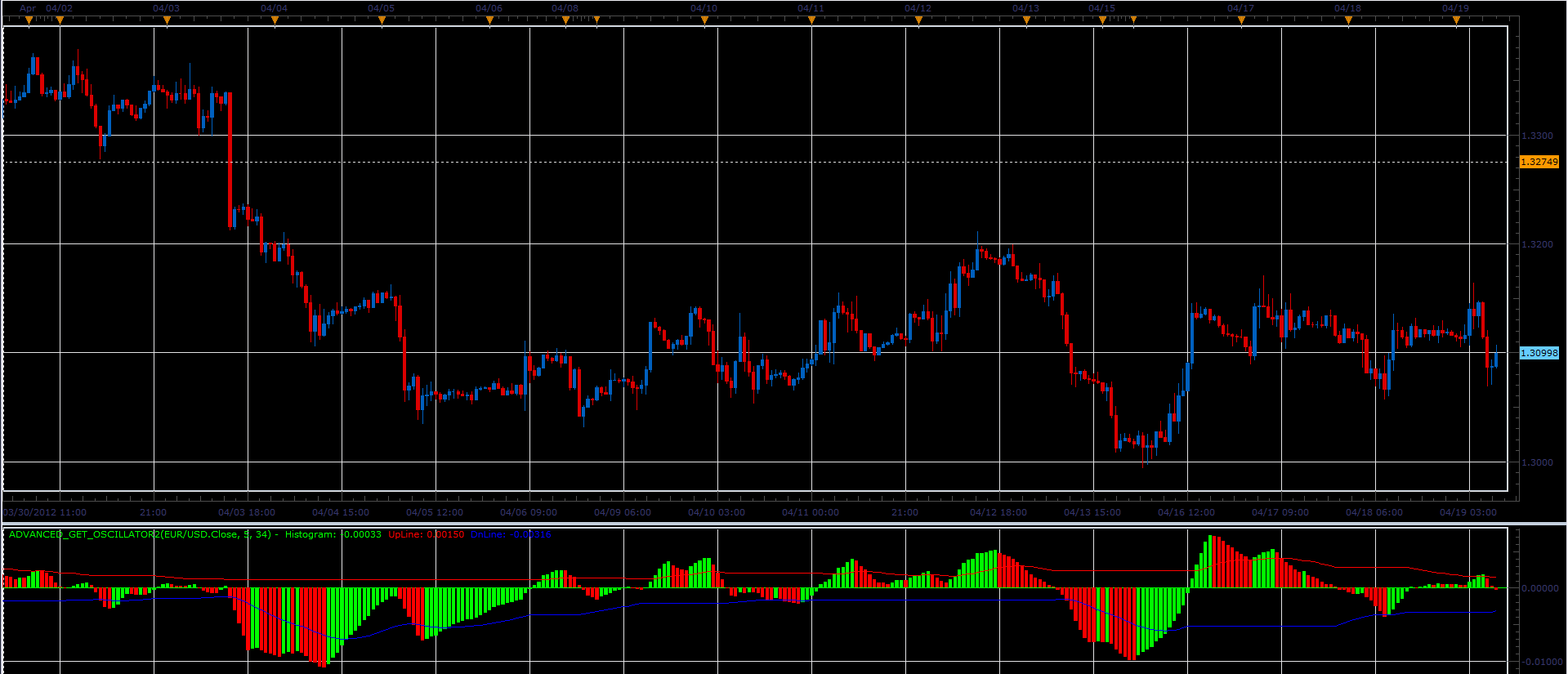
Task: Click the 04/15 date marker
Action: (x=1102, y=20)
